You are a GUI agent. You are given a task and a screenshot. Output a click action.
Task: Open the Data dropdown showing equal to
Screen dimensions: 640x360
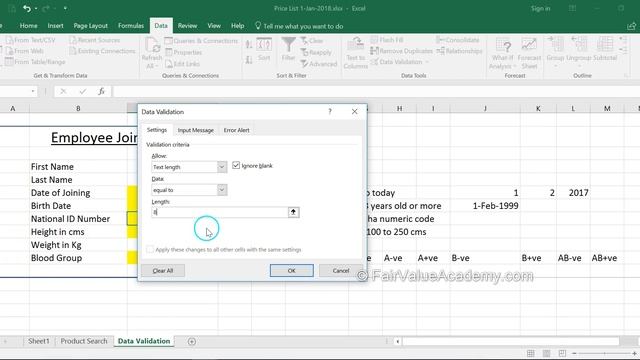(222, 190)
